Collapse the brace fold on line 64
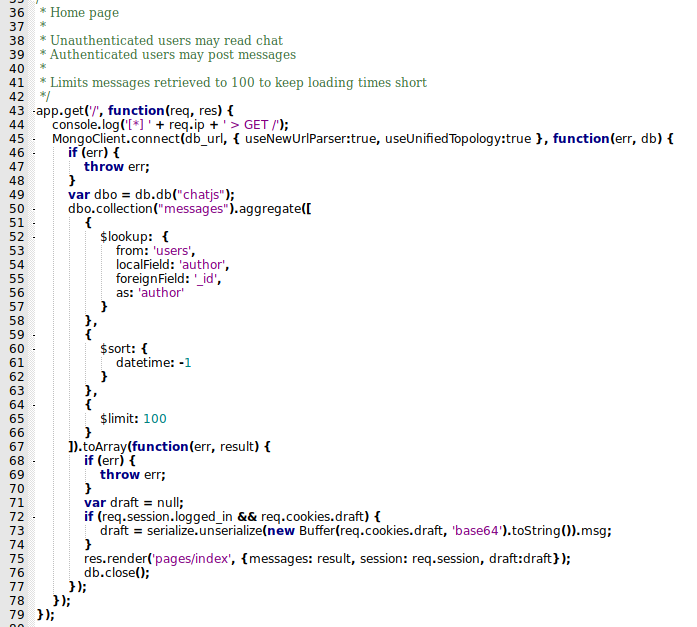Image resolution: width=697 pixels, height=627 pixels. coord(34,405)
